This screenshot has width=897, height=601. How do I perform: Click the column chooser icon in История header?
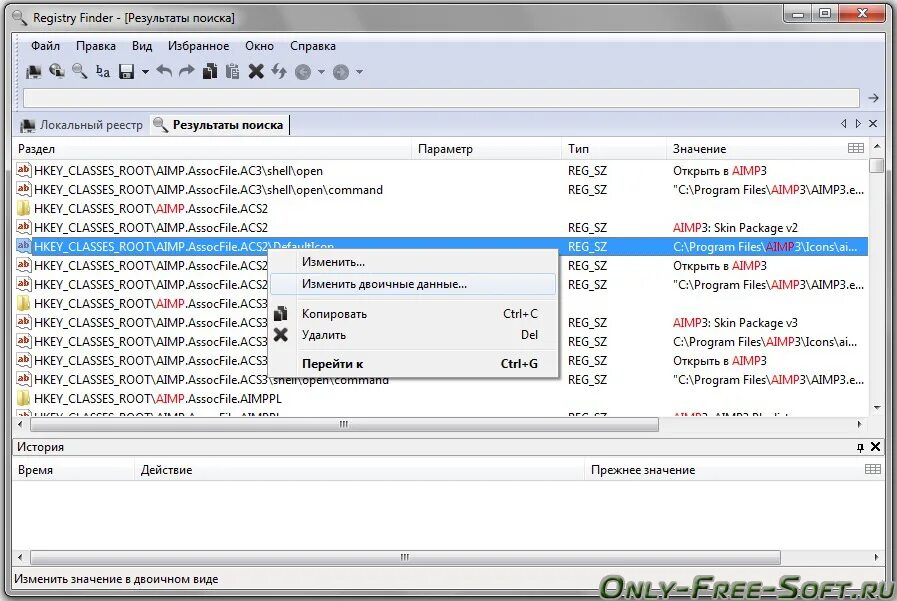pyautogui.click(x=873, y=469)
